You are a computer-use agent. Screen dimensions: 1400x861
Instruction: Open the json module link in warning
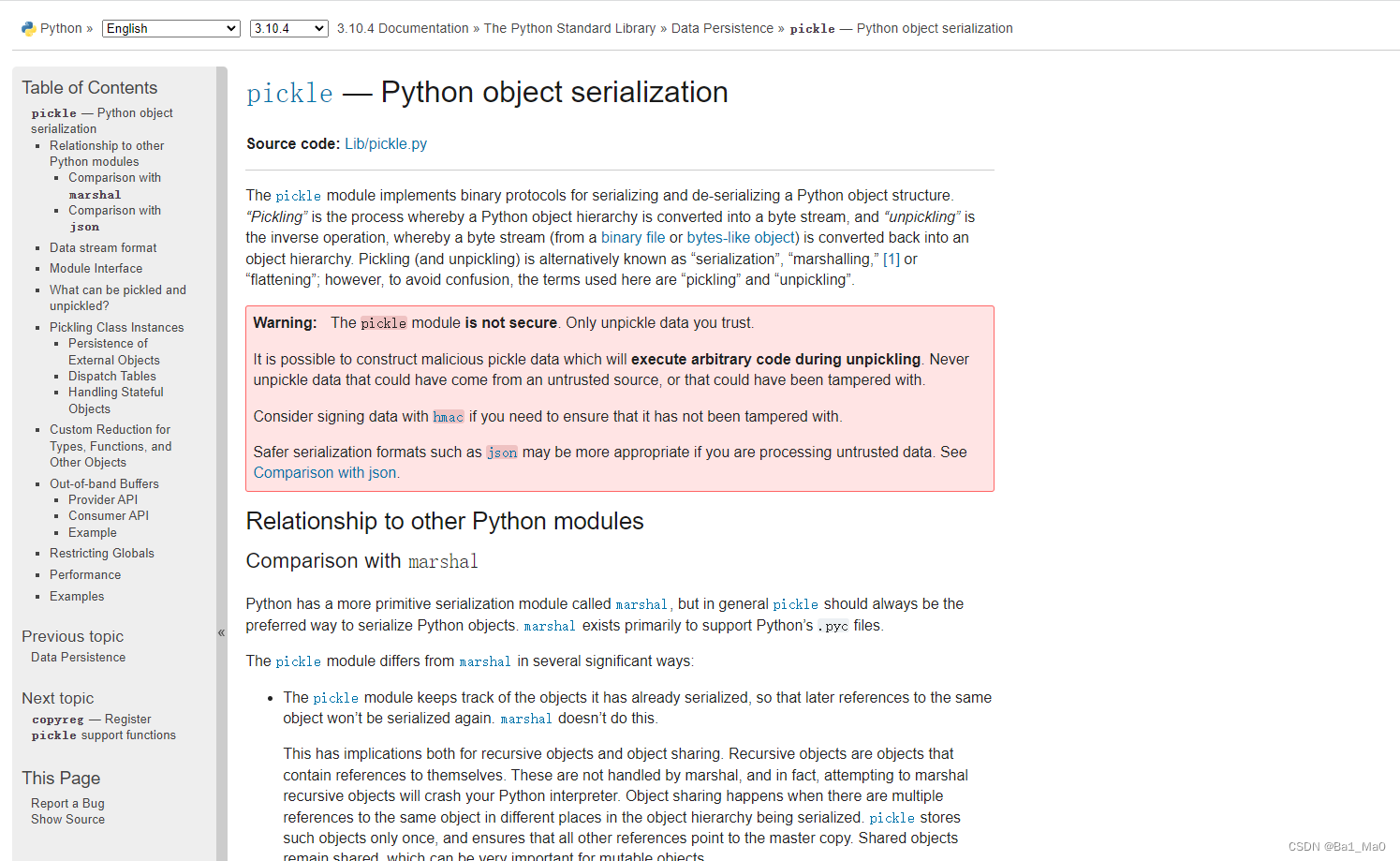click(502, 453)
